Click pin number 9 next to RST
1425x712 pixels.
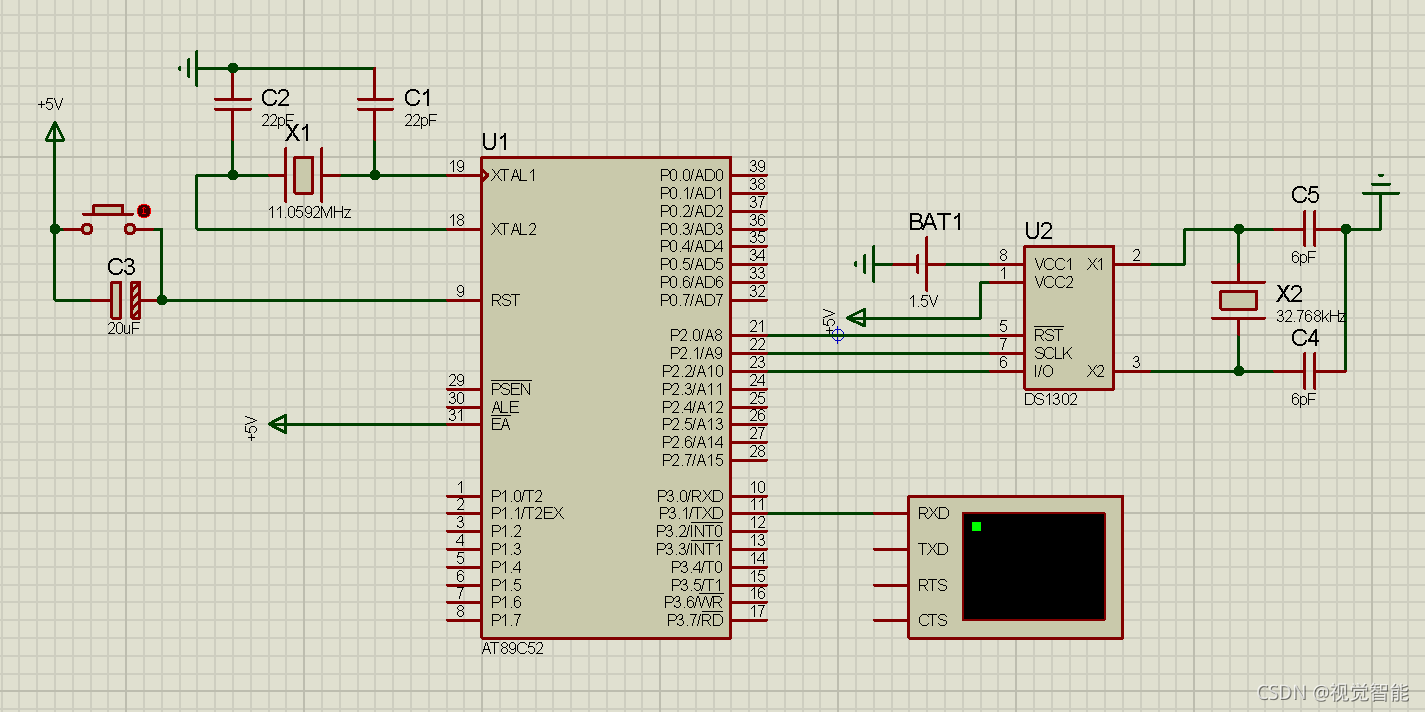(x=461, y=291)
